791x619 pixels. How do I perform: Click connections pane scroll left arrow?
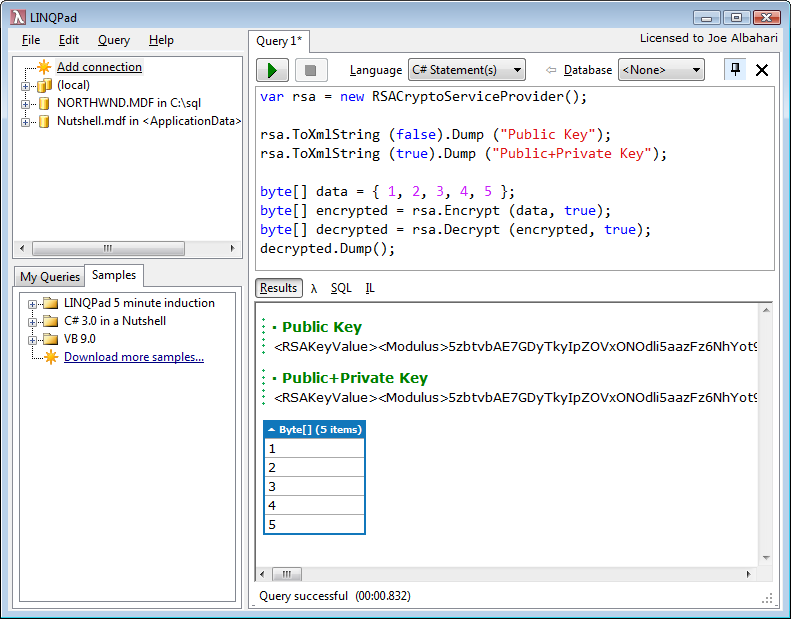coord(22,248)
